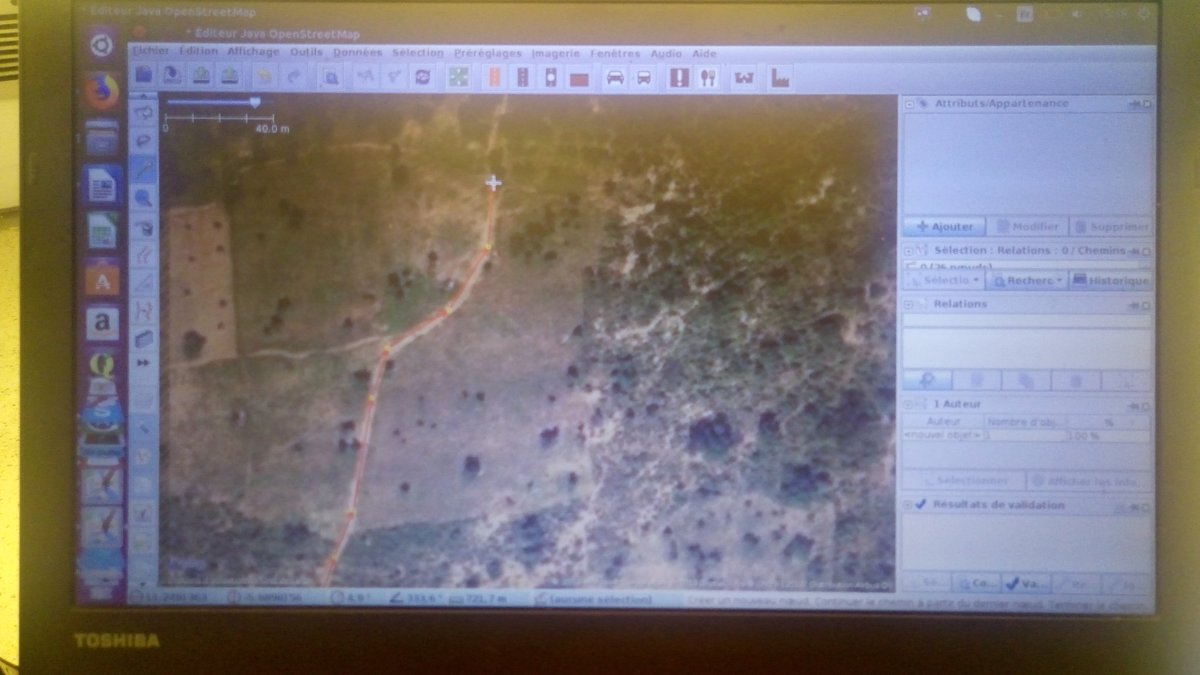This screenshot has width=1200, height=675.
Task: Select the draw nodes tool
Action: [144, 168]
